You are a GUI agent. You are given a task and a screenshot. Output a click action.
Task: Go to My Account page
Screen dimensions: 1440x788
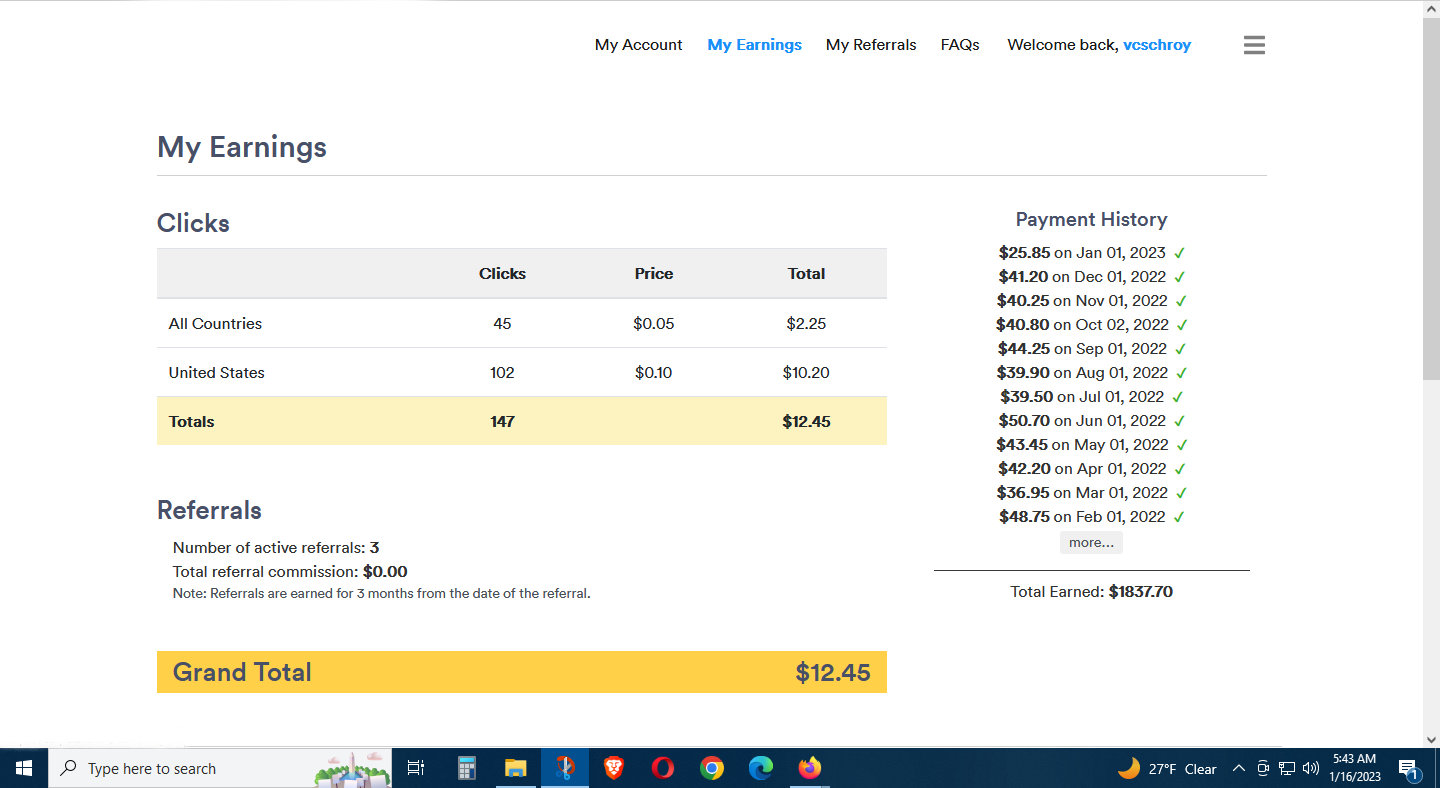pos(638,45)
